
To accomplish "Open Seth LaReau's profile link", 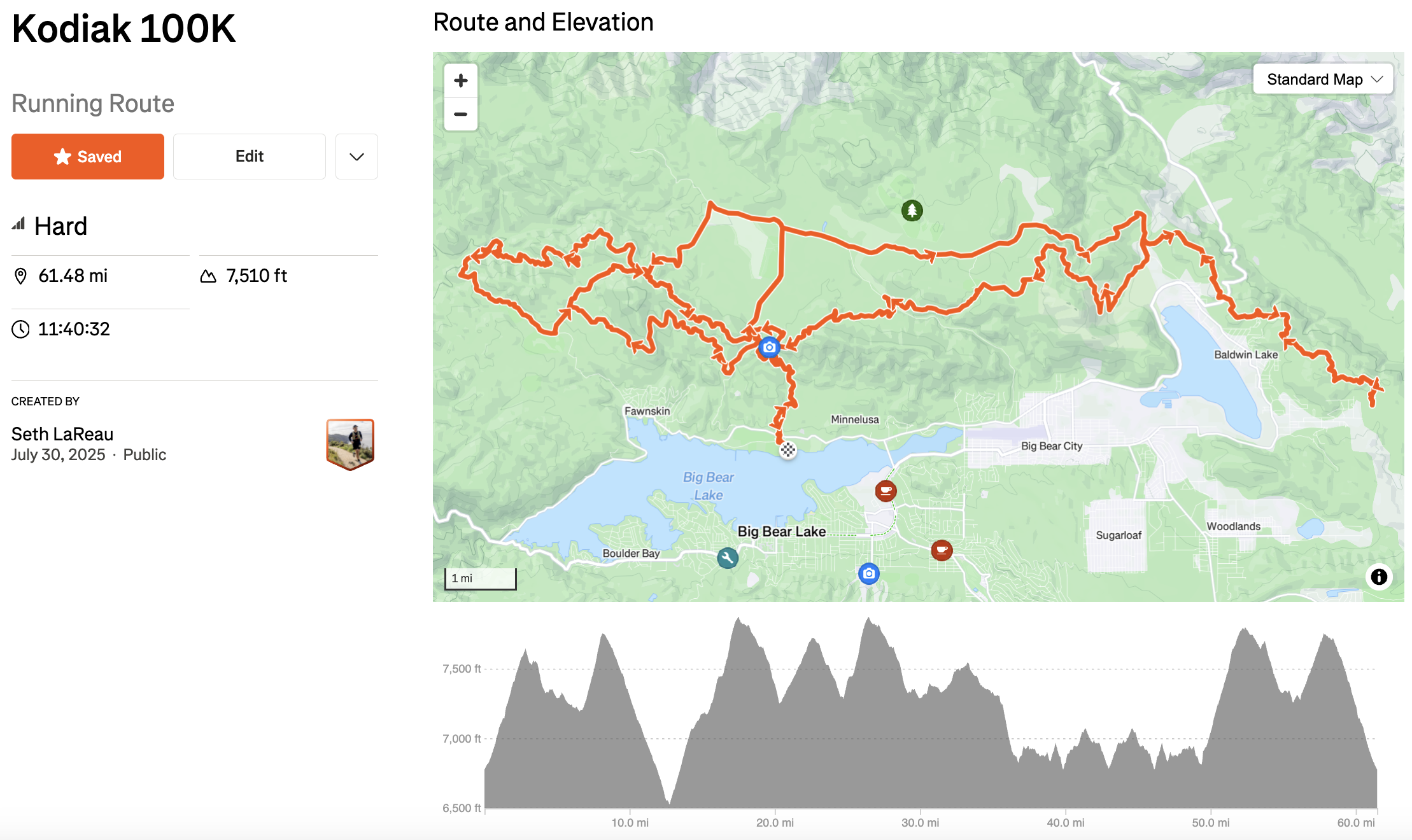I will (62, 433).
